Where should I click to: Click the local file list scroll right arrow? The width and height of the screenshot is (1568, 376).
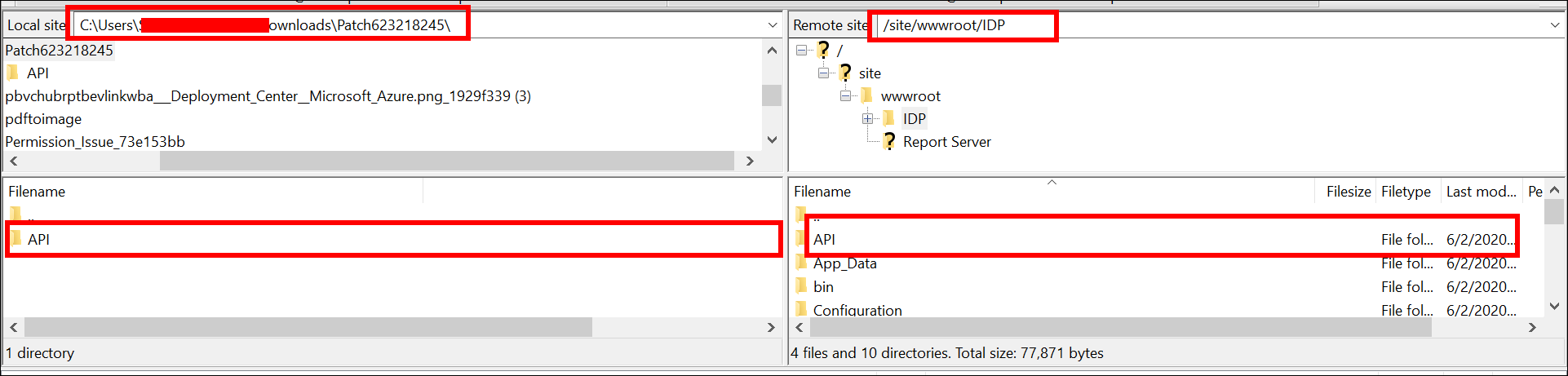[x=771, y=327]
